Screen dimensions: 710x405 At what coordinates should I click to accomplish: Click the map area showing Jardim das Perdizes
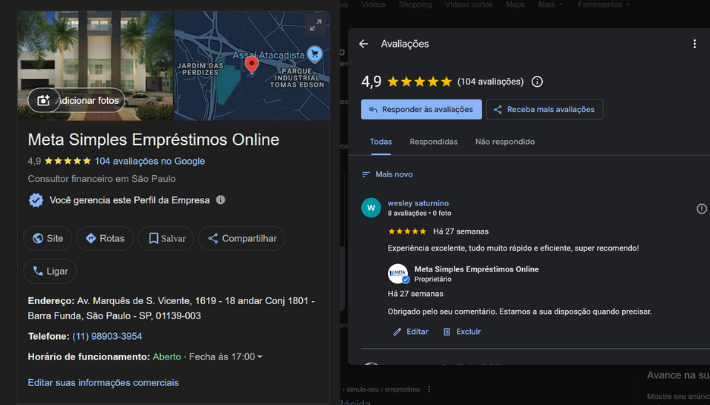200,69
